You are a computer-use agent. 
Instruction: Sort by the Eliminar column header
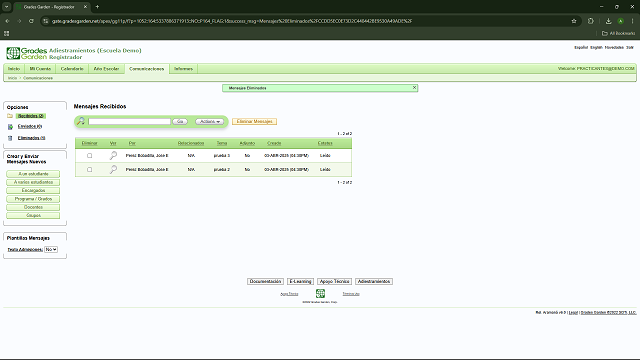click(89, 143)
